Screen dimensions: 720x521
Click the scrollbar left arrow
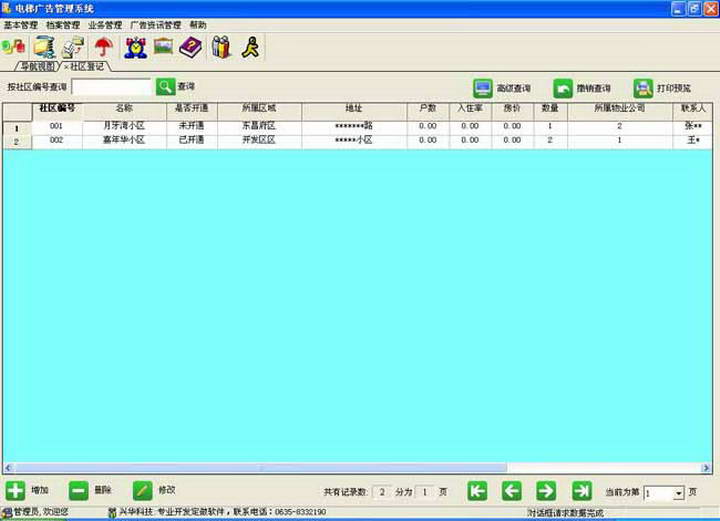(8, 468)
